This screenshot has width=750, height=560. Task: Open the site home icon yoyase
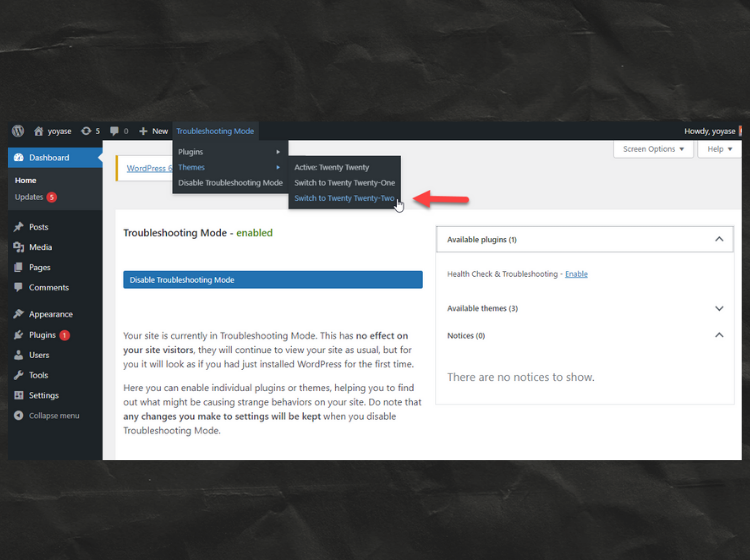[x=39, y=131]
